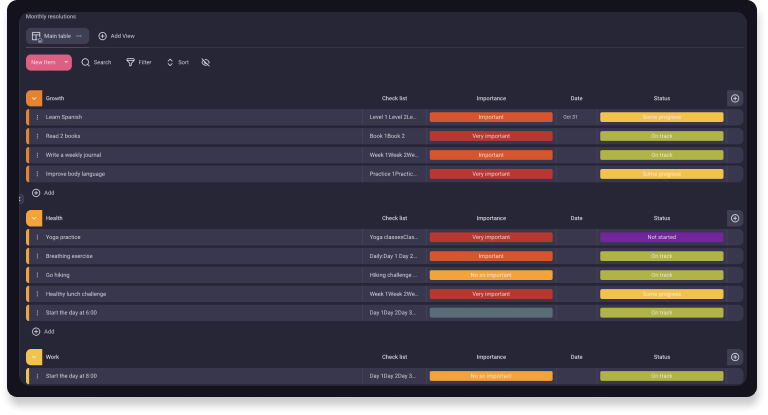This screenshot has width=768, height=415.
Task: Click plus icon in Work group header
Action: (x=735, y=357)
